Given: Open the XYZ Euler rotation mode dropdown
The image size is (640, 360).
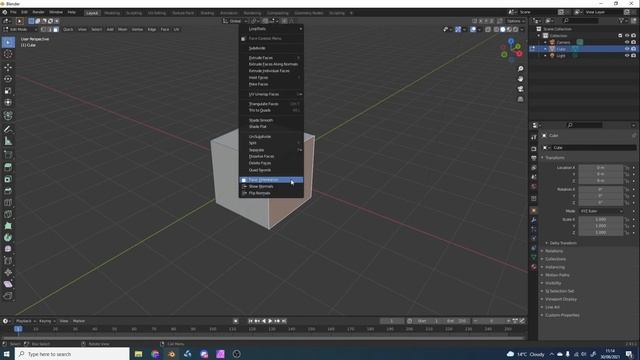Looking at the screenshot, I should point(601,211).
